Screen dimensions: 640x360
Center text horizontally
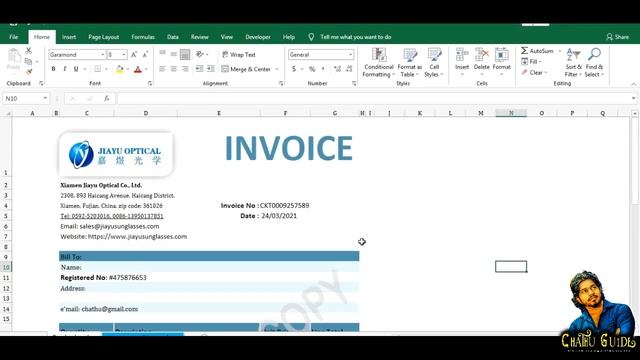pos(174,69)
